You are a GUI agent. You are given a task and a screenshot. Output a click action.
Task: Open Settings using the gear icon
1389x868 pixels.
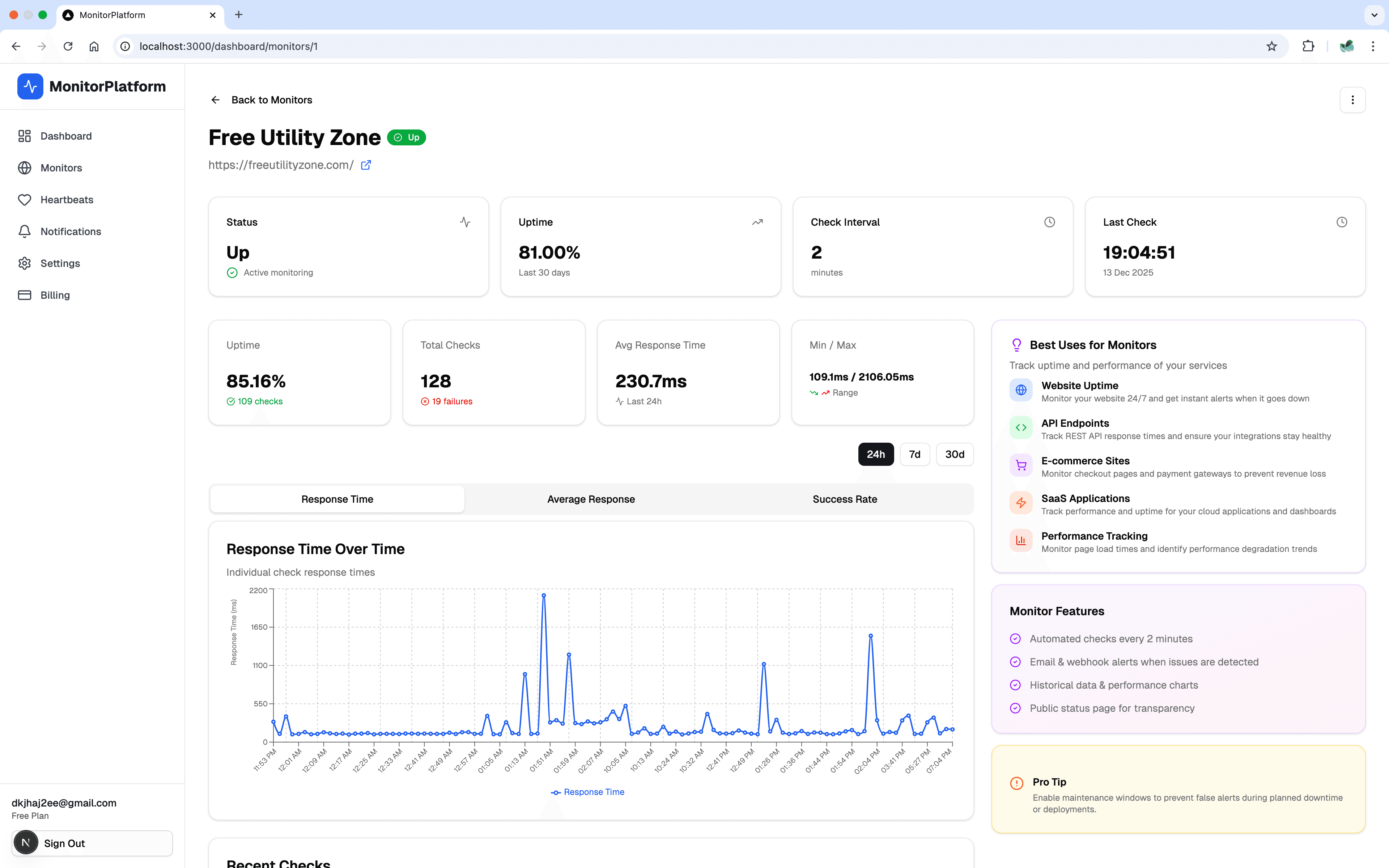25,263
